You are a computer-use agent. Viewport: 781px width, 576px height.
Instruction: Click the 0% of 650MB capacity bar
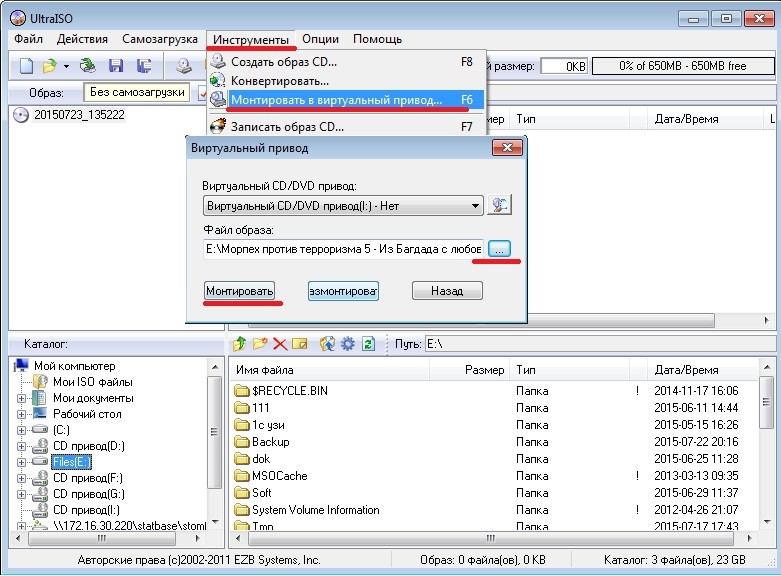[x=683, y=66]
